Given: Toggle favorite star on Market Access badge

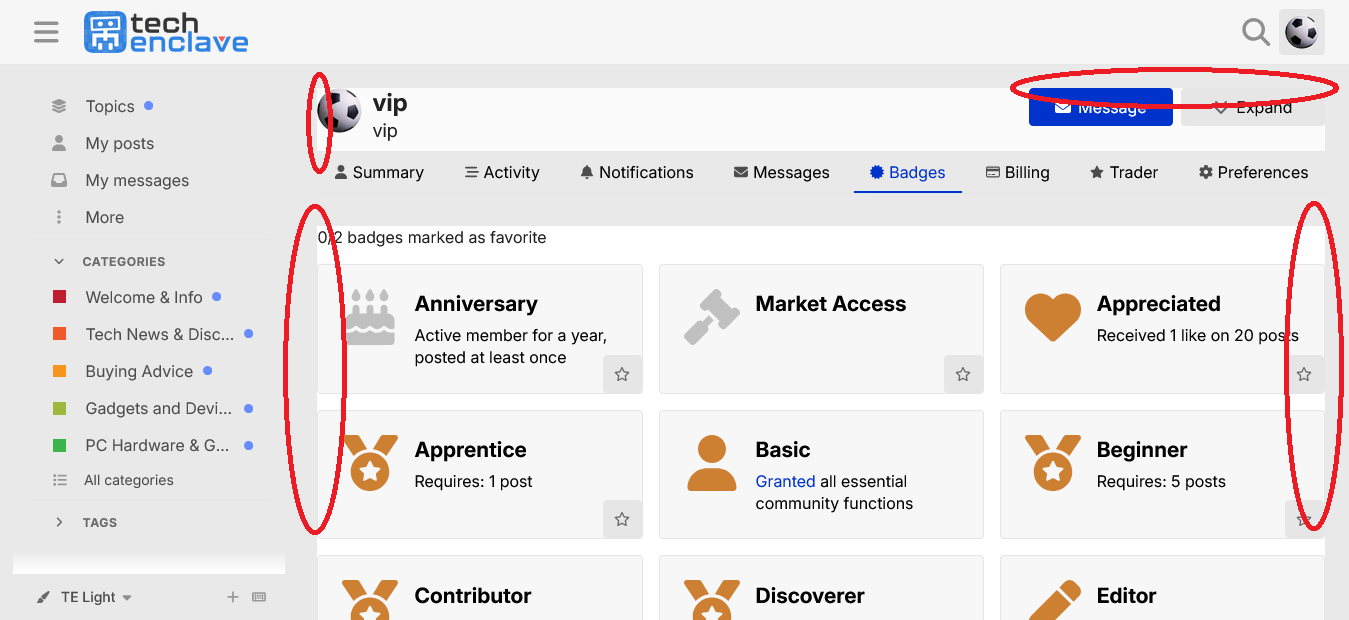Looking at the screenshot, I should click(963, 374).
